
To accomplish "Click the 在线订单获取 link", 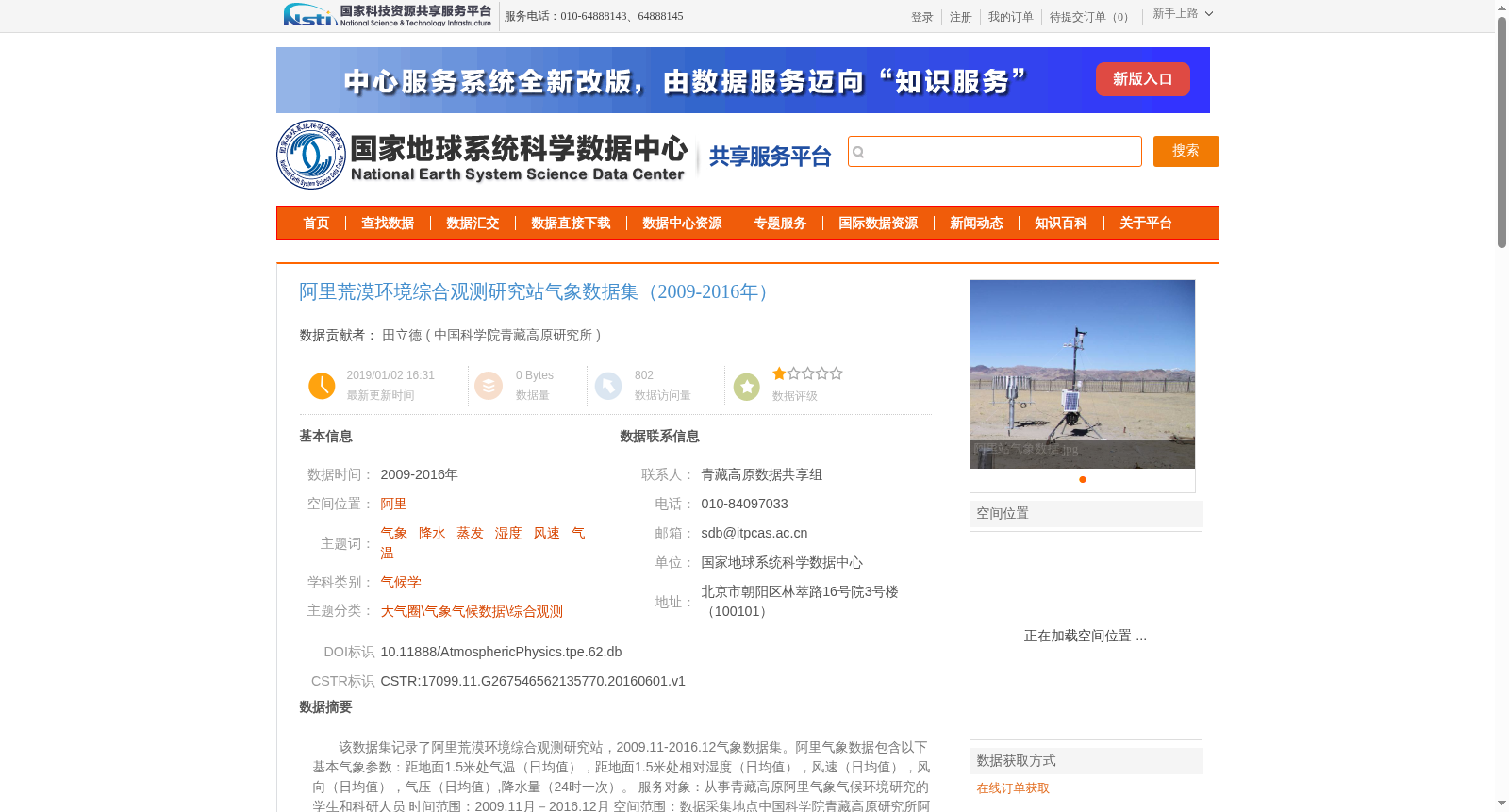I will (1013, 788).
